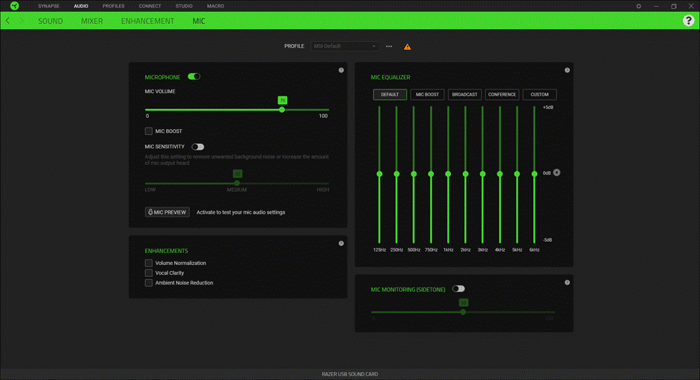Open the settings gear in title bar
The width and height of the screenshot is (700, 380).
[638, 6]
